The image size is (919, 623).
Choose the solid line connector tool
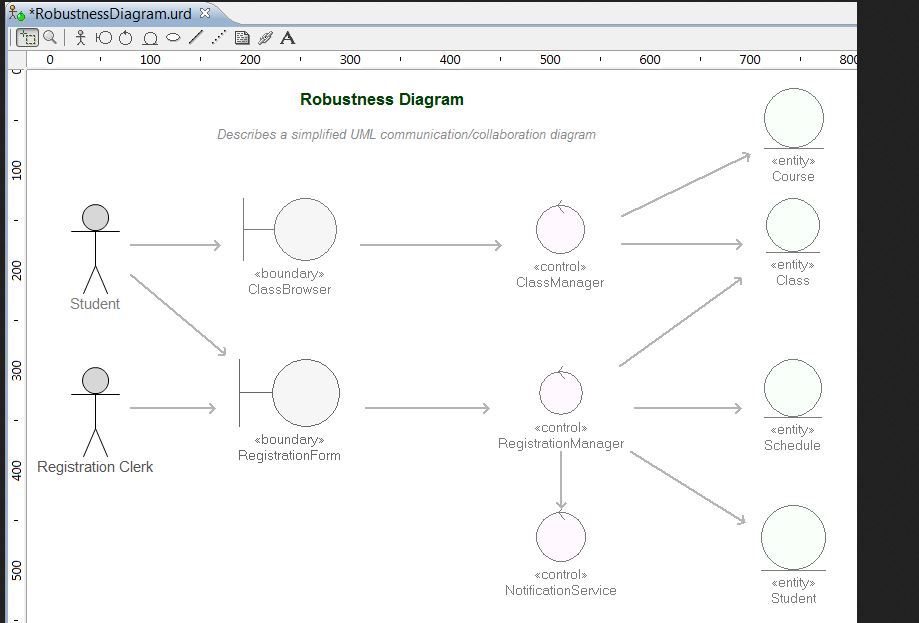point(196,38)
